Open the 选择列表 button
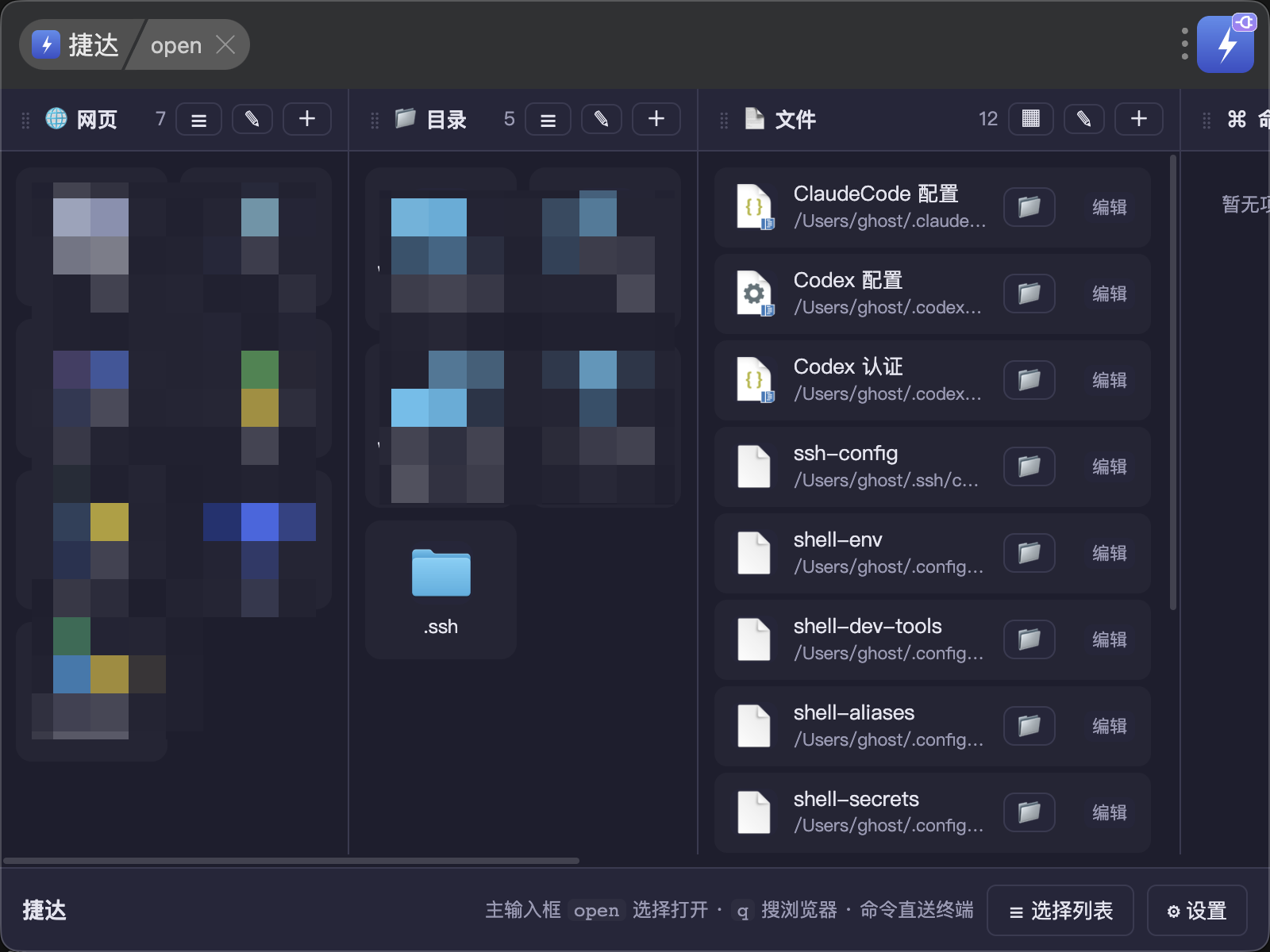 point(1060,911)
